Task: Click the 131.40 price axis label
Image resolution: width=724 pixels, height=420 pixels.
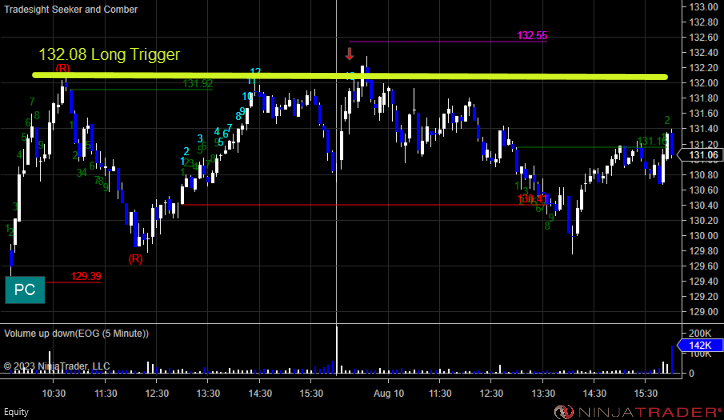Action: coord(703,129)
